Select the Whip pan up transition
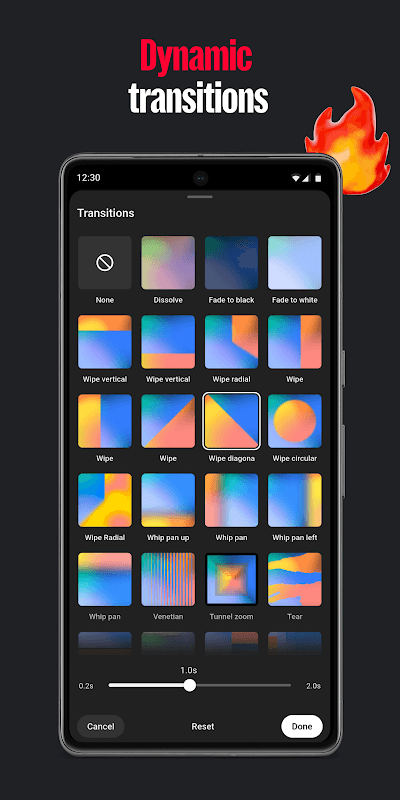Image resolution: width=400 pixels, height=800 pixels. (168, 500)
